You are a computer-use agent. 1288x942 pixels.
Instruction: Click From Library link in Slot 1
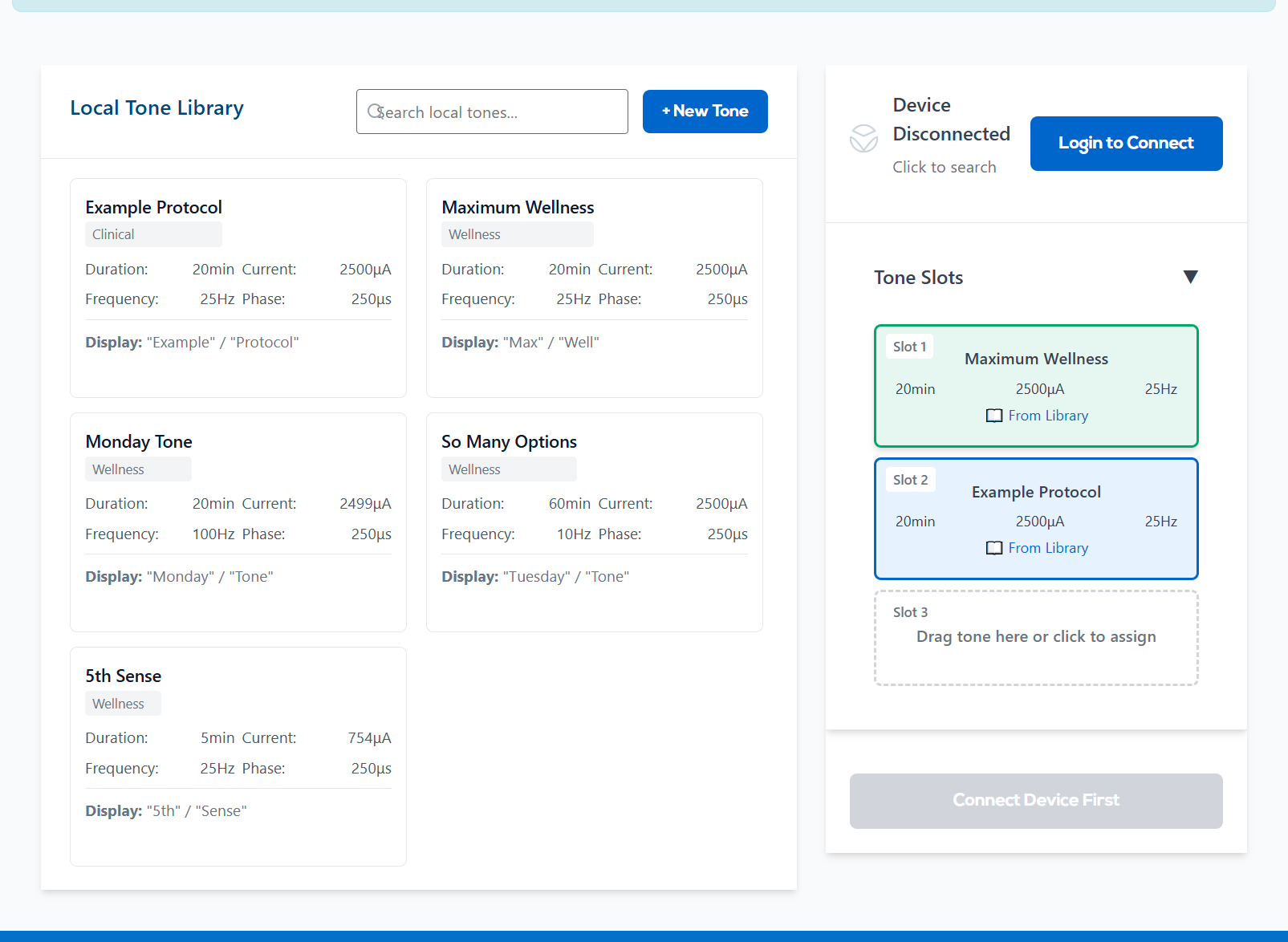click(1048, 416)
